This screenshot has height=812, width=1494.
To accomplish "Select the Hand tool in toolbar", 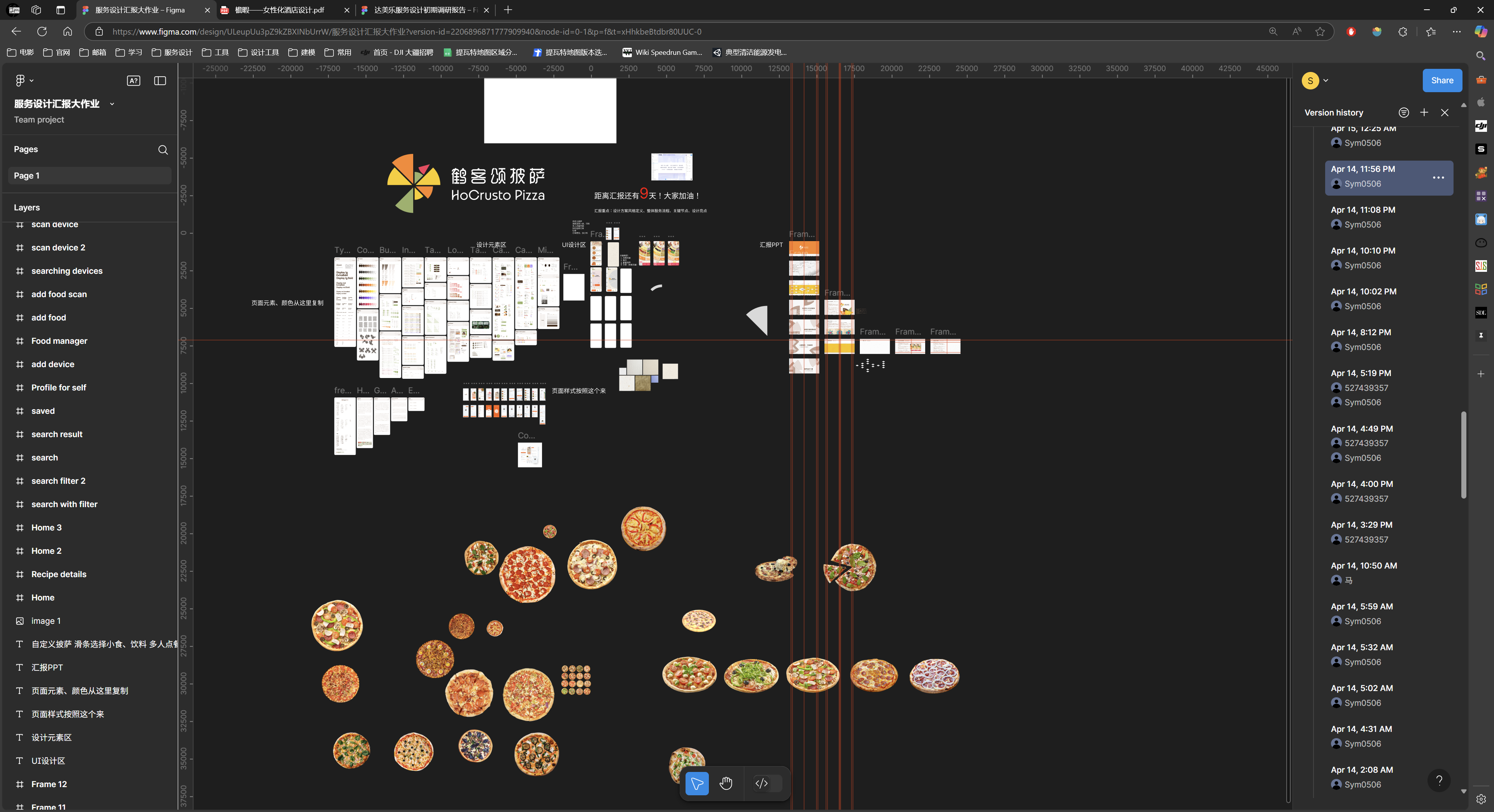I will (726, 784).
